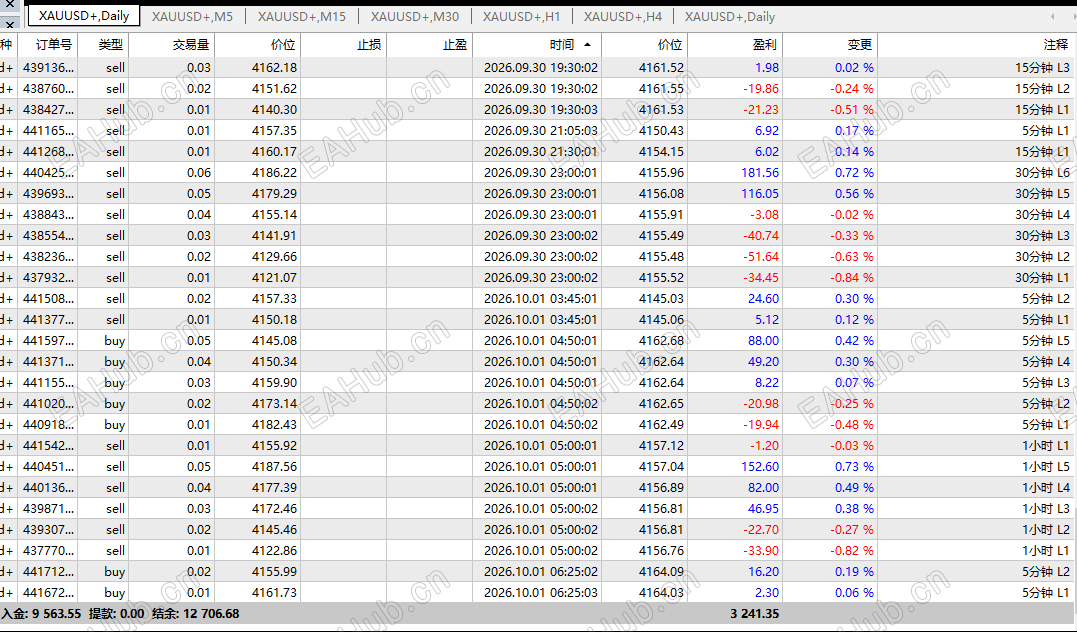Open the XAUUSD+,M30 chart tab
This screenshot has width=1077, height=632.
415,16
